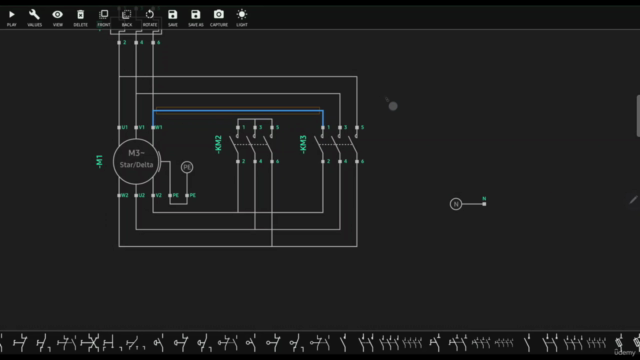Click the -KM2 contactor label
The width and height of the screenshot is (640, 360).
(218, 144)
